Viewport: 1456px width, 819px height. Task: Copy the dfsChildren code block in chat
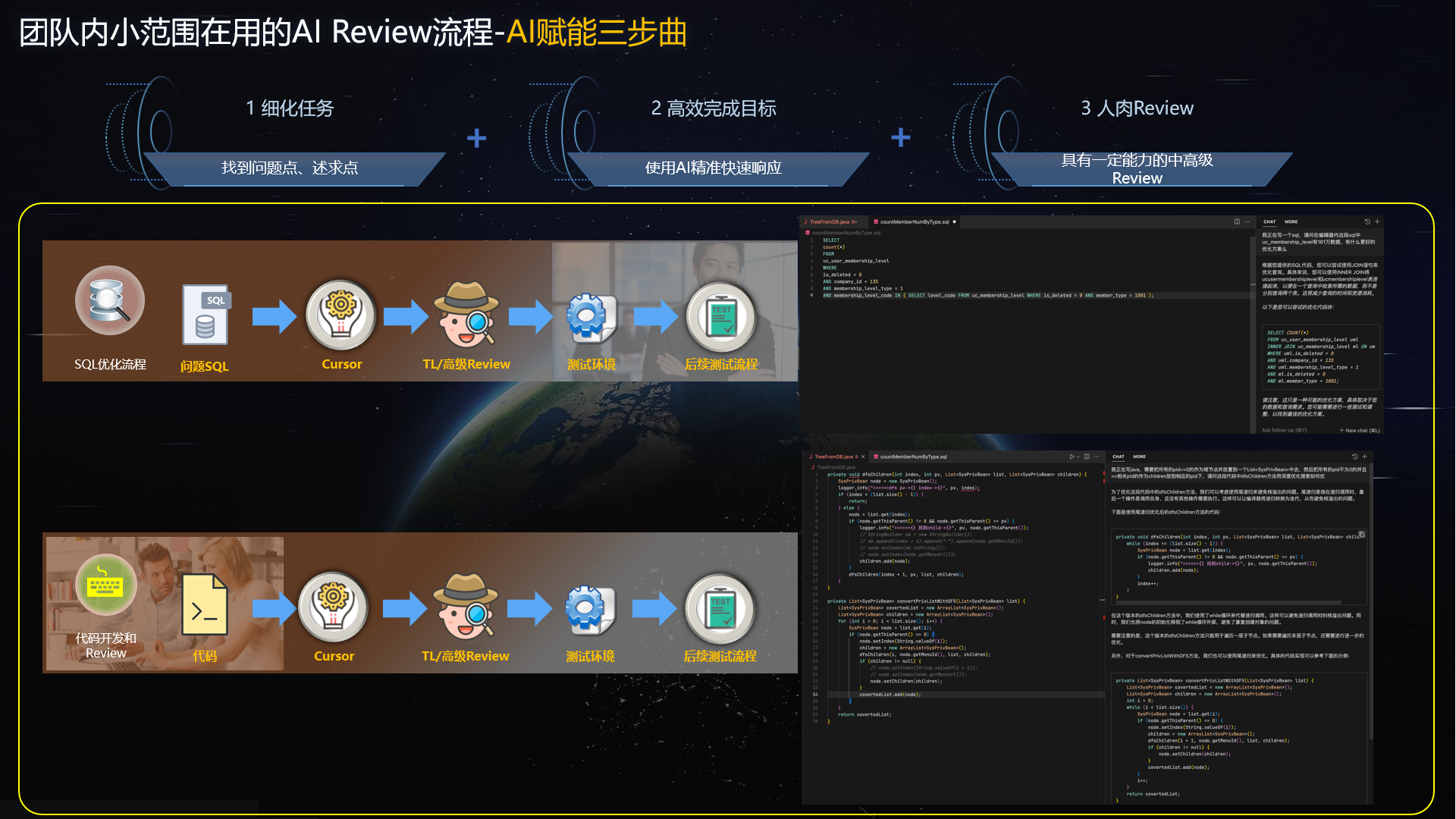coord(1361,535)
